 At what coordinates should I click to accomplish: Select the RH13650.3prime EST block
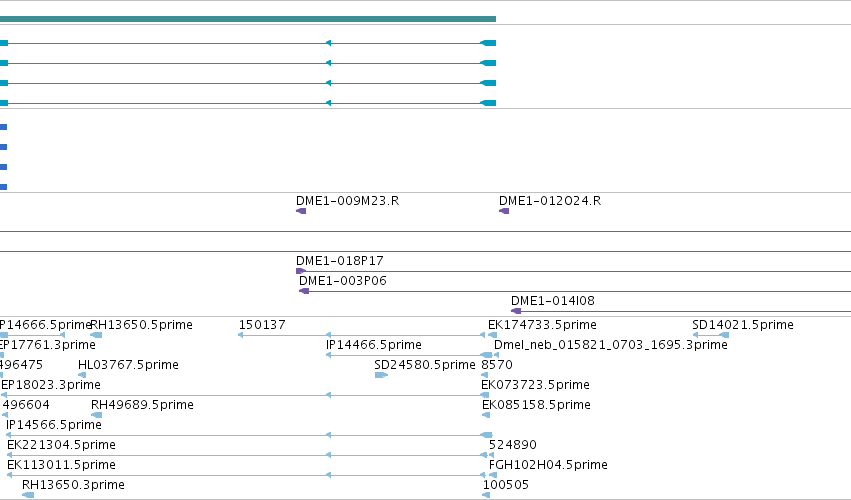(x=28, y=495)
